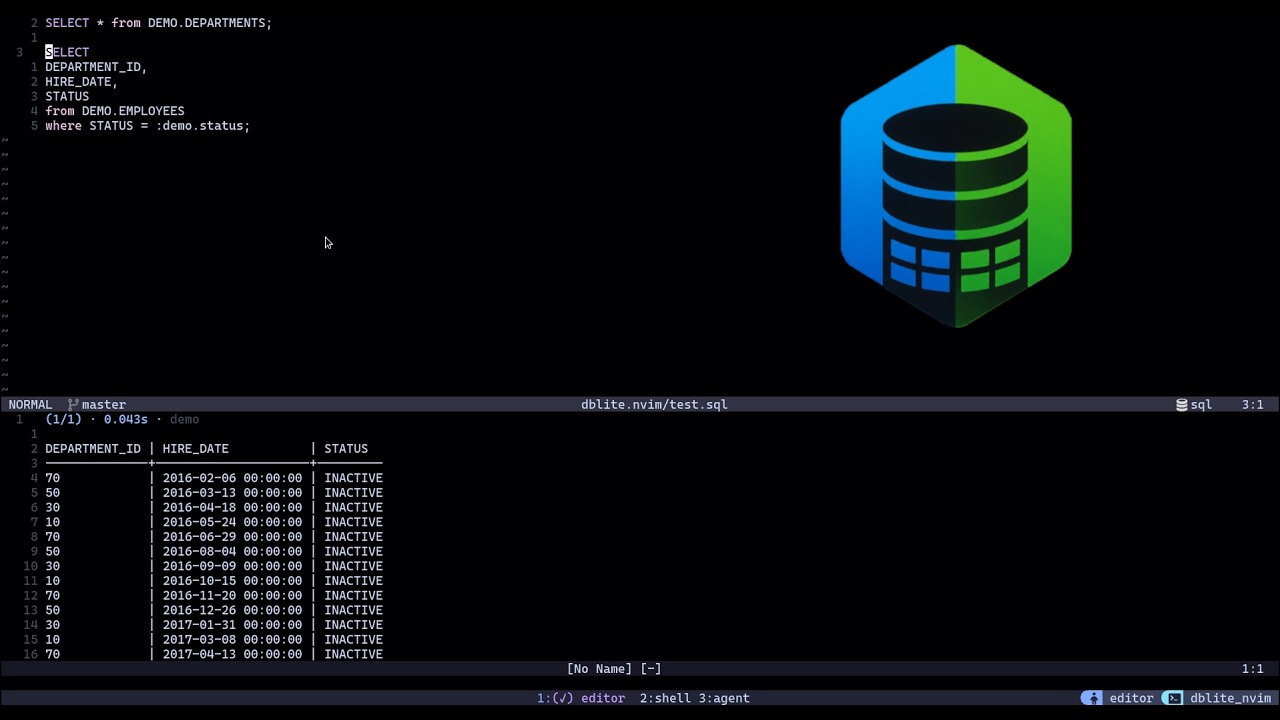
Task: Click the 2016-04-18 00:00:00 hire date cell
Action: pos(232,507)
